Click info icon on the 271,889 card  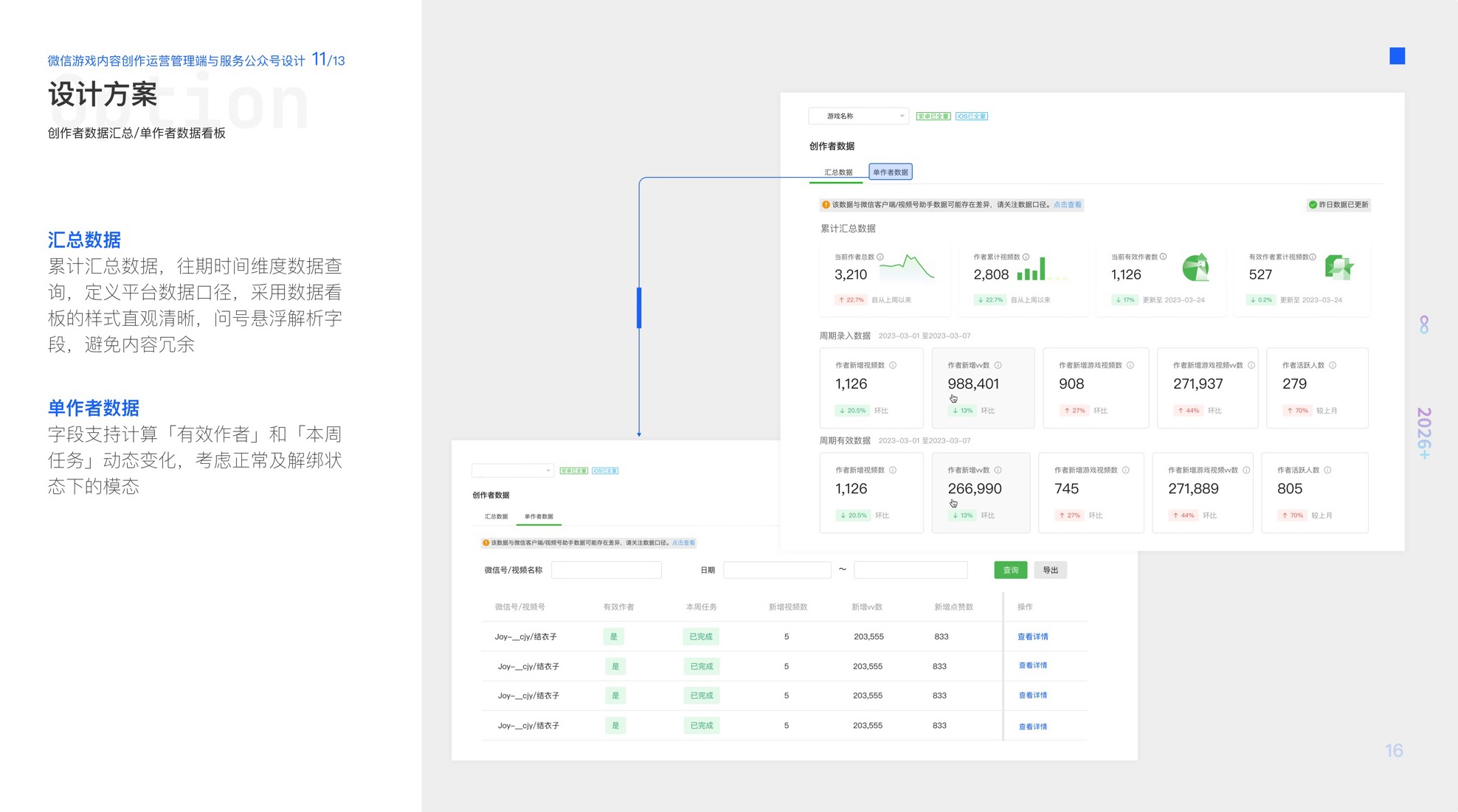point(1246,470)
